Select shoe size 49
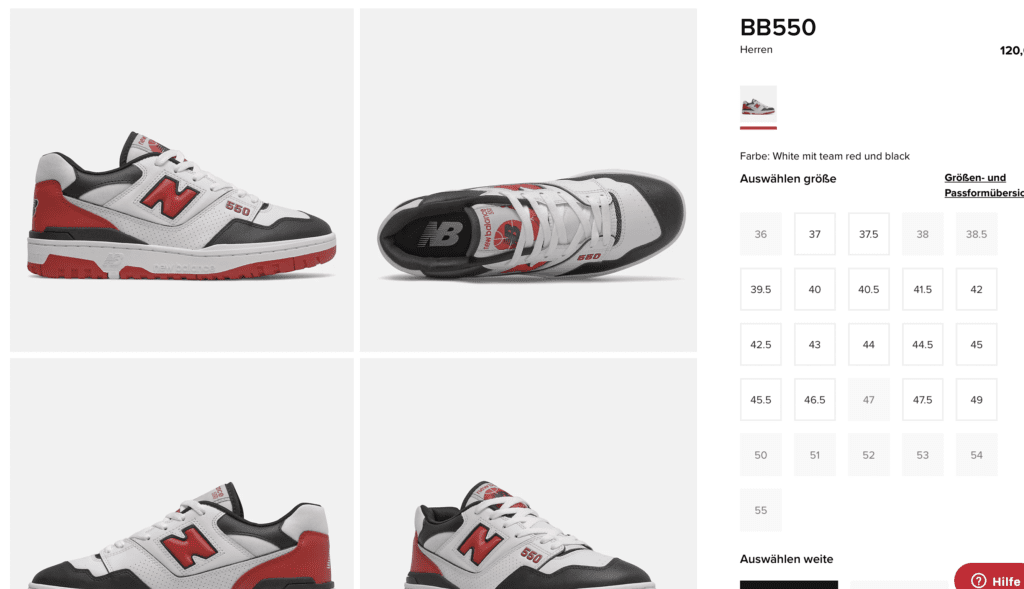Screen dimensions: 1024x589 [976, 400]
